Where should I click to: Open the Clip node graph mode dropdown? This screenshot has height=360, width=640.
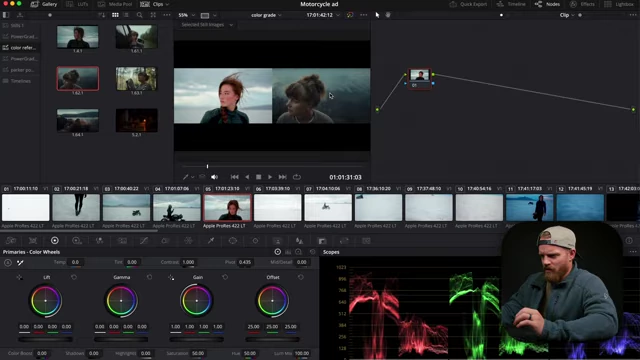point(567,15)
